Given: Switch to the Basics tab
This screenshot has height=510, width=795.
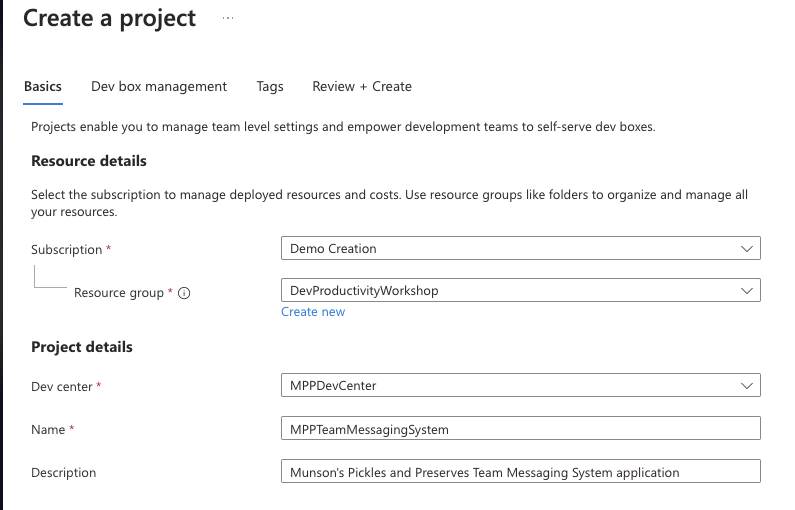Looking at the screenshot, I should [x=43, y=87].
